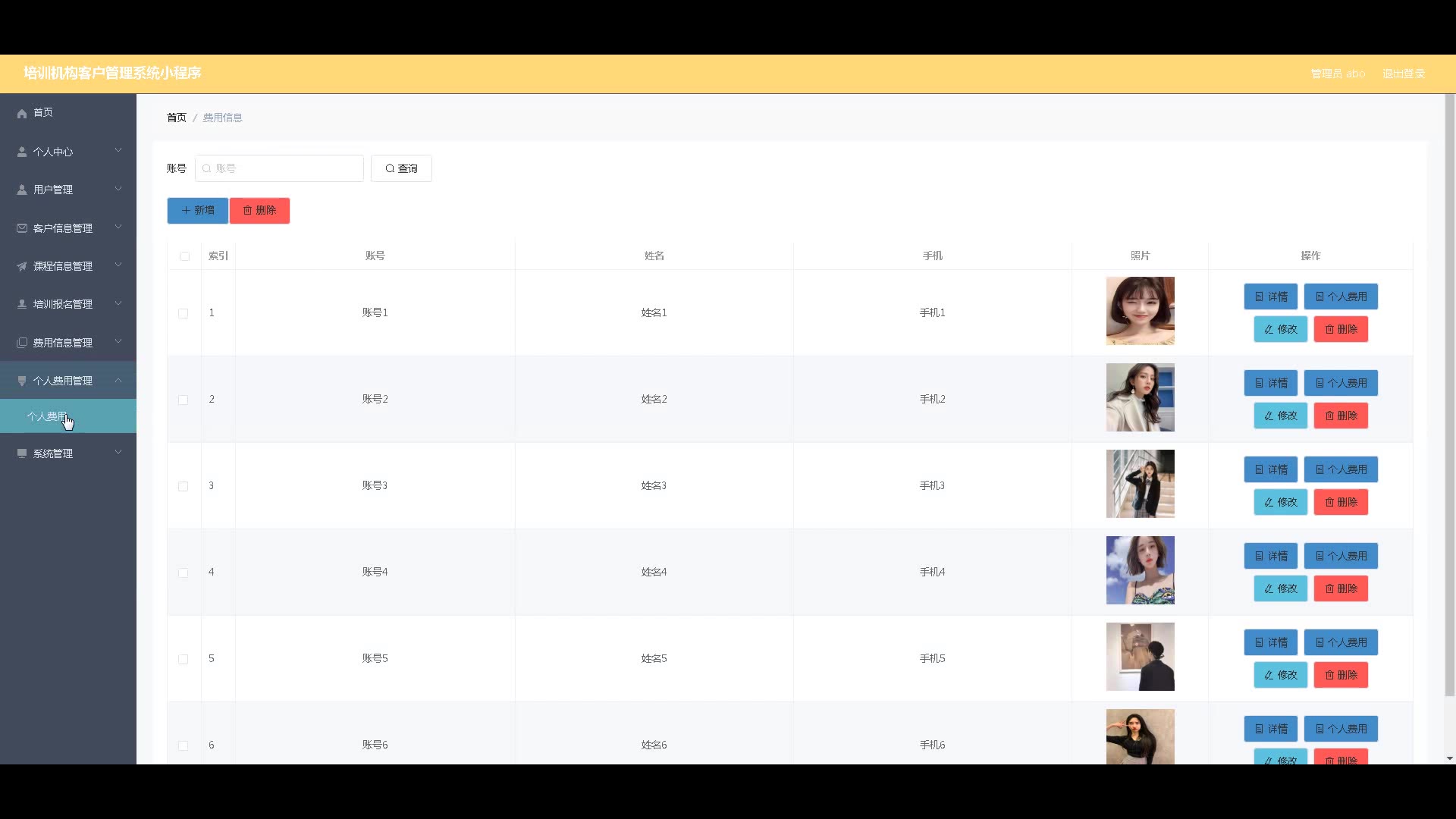Click the scrollbar down arrow
Image resolution: width=1456 pixels, height=819 pixels.
(1450, 758)
